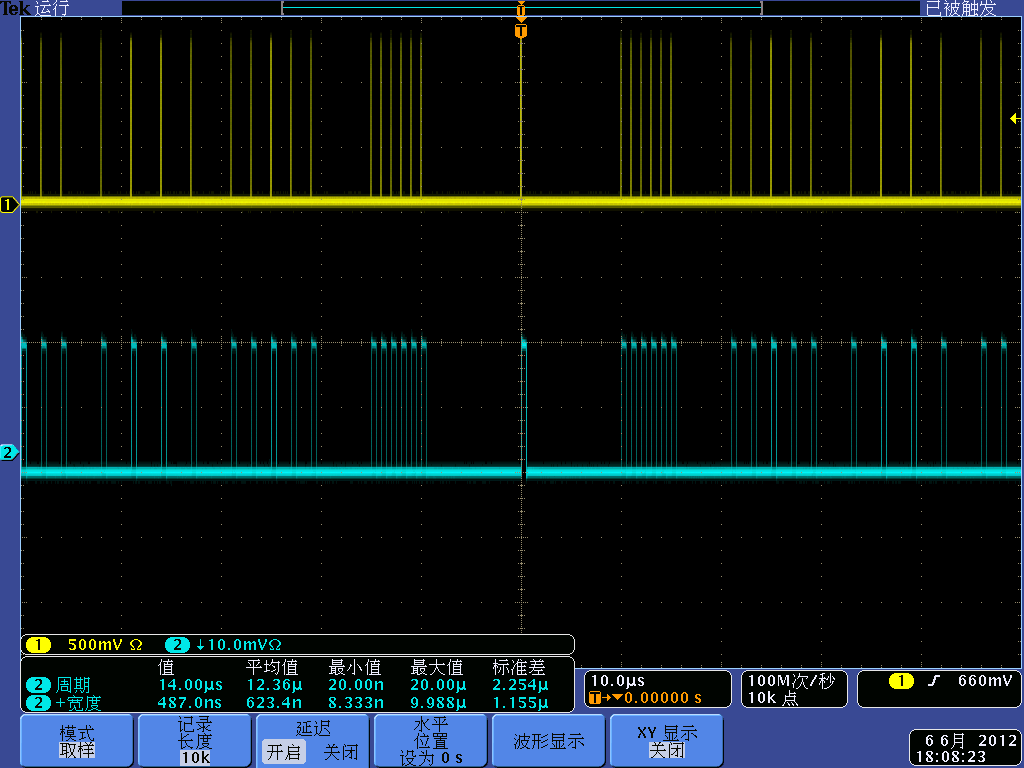Turn delay off with 关闭 option
1024x768 pixels.
tap(340, 752)
